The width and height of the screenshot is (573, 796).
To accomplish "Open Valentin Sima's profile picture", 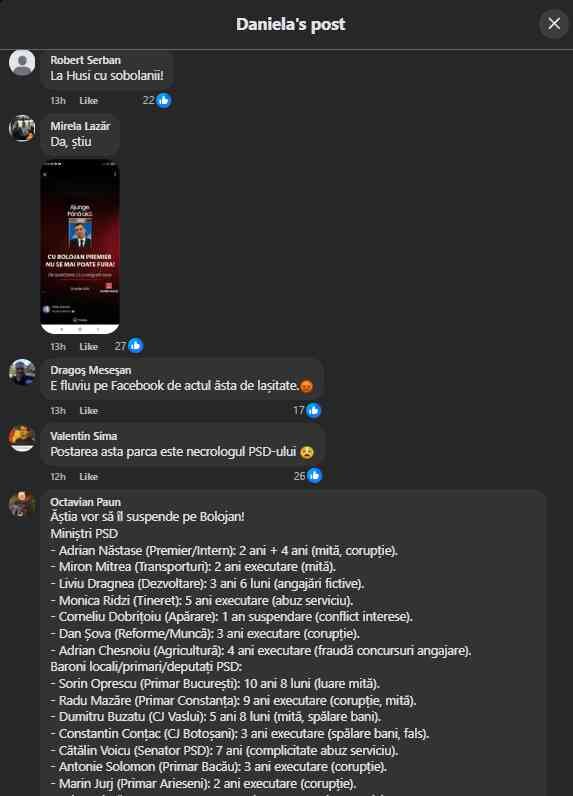I will [22, 438].
